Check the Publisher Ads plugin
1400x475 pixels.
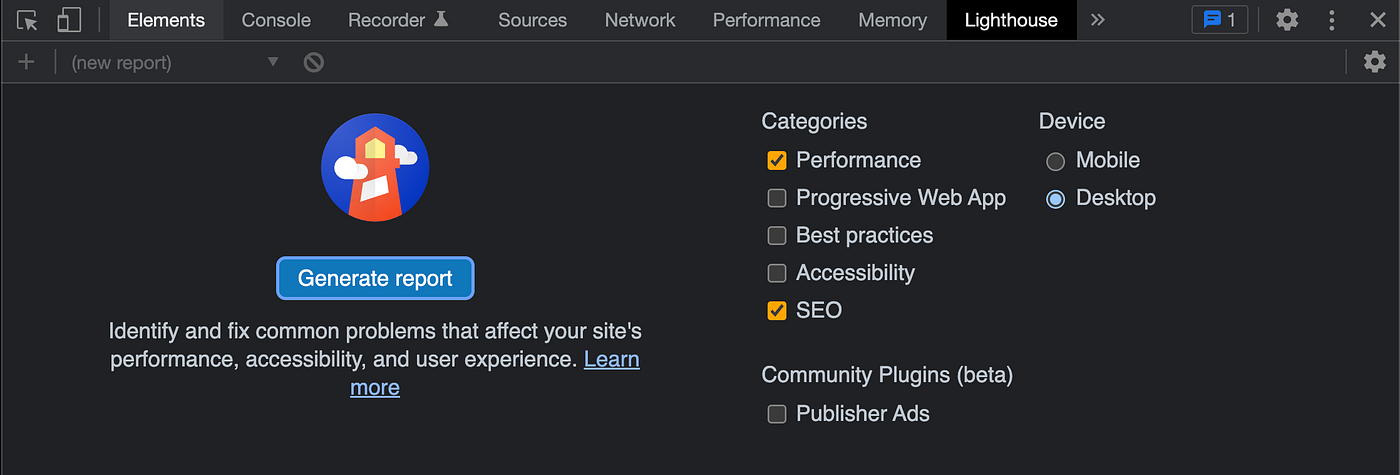click(x=777, y=414)
